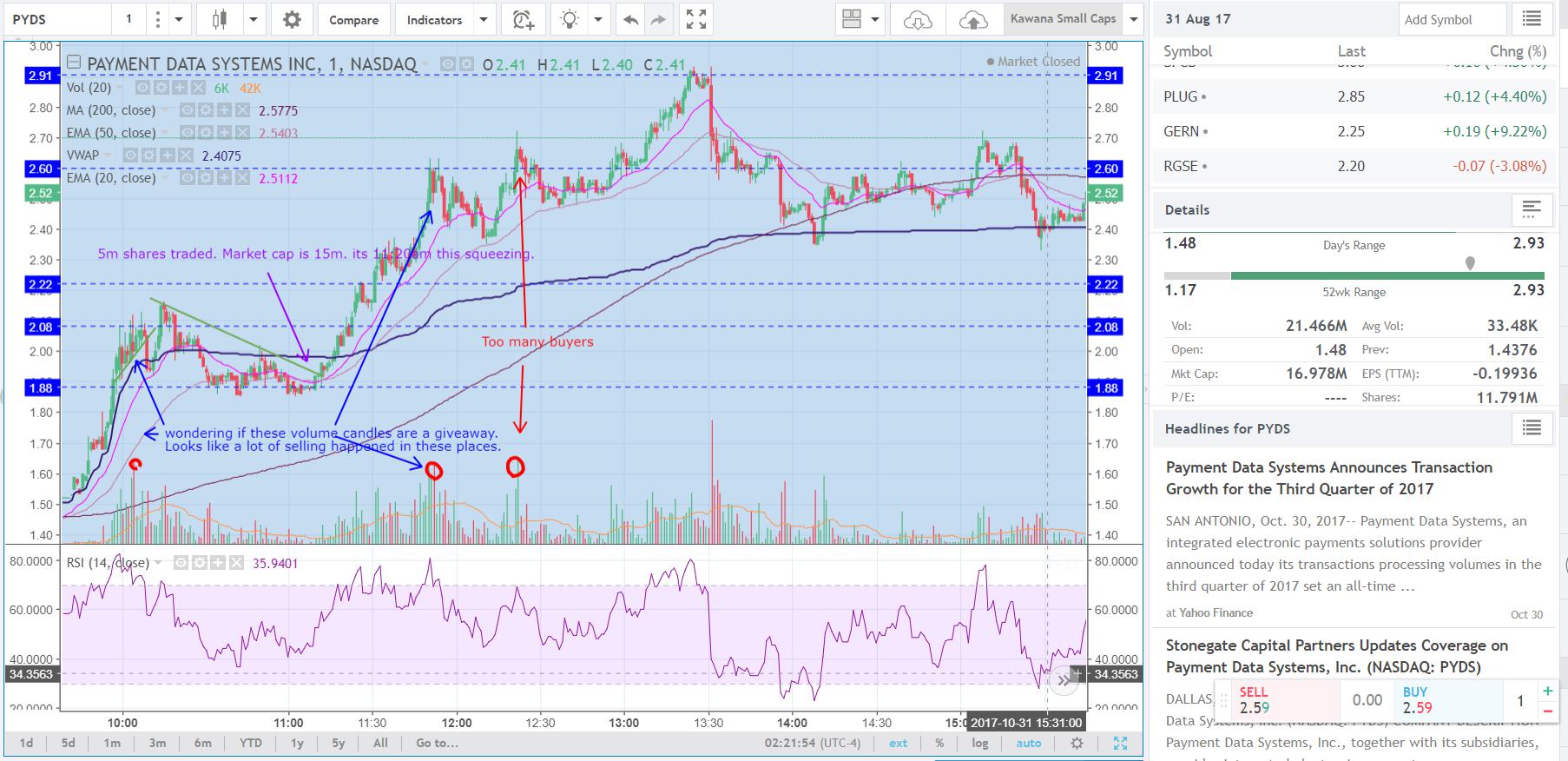Viewport: 1568px width, 761px height.
Task: Select the 5d time range
Action: (69, 743)
